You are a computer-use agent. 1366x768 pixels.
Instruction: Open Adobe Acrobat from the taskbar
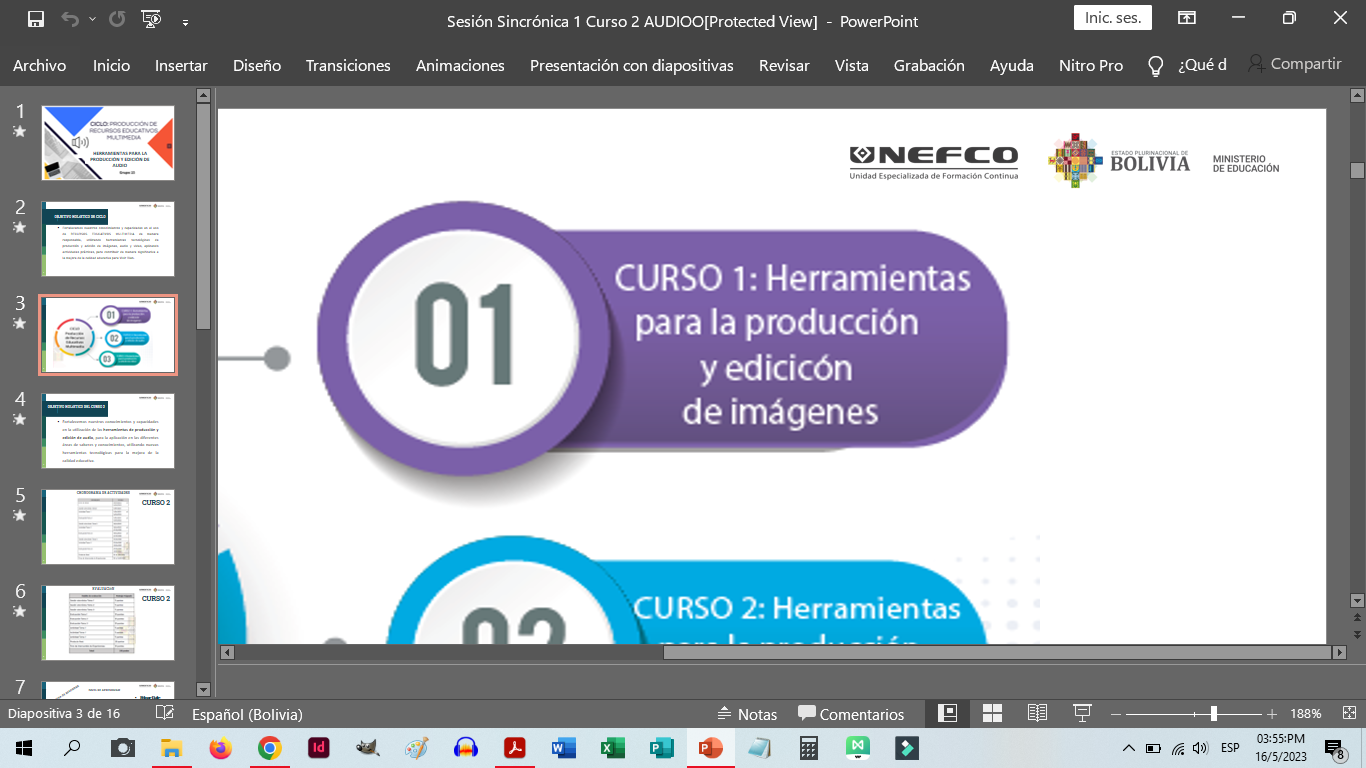pyautogui.click(x=515, y=748)
